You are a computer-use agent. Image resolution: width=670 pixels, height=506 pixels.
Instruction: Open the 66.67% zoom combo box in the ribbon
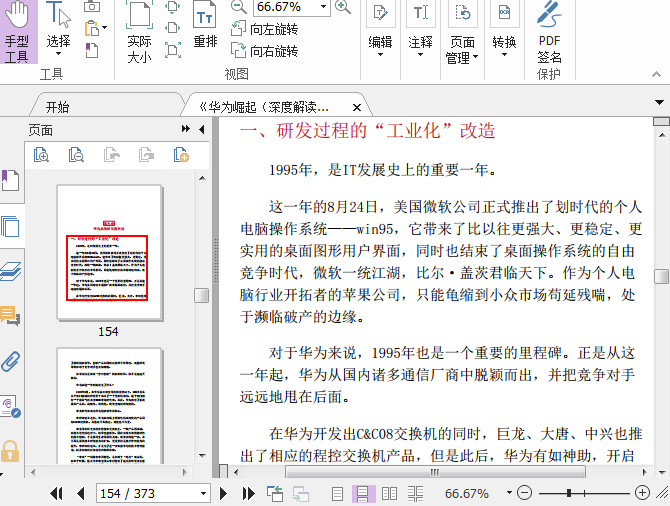pyautogui.click(x=323, y=6)
